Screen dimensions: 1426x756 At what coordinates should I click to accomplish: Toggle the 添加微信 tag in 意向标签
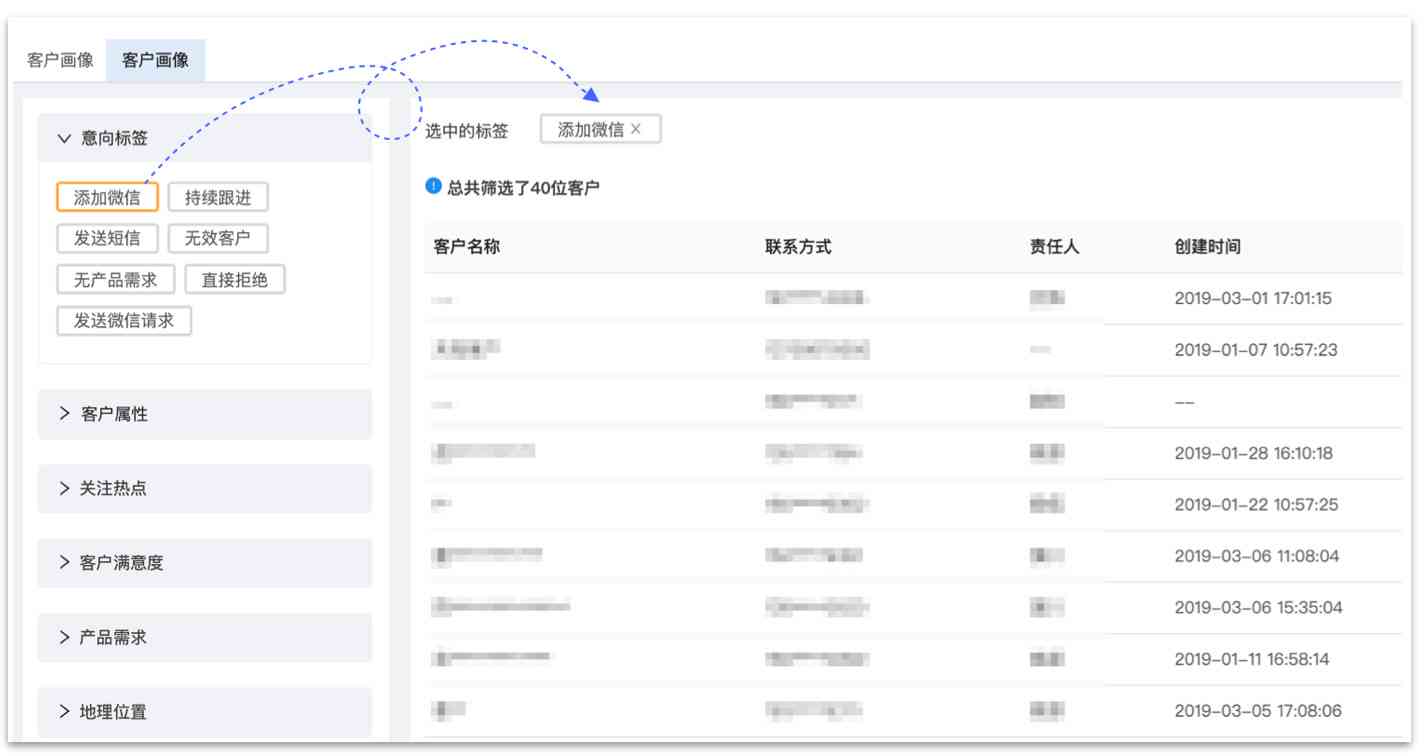(107, 198)
